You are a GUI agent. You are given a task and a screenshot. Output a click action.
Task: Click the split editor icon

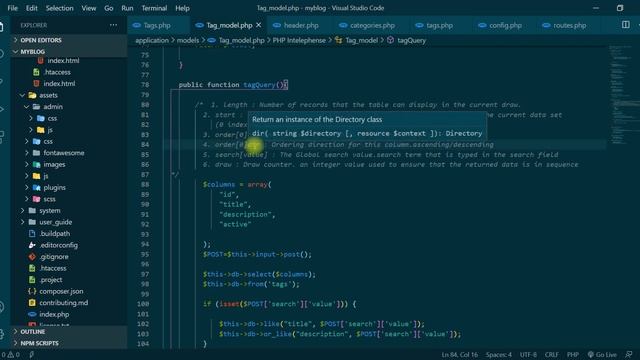click(x=625, y=25)
